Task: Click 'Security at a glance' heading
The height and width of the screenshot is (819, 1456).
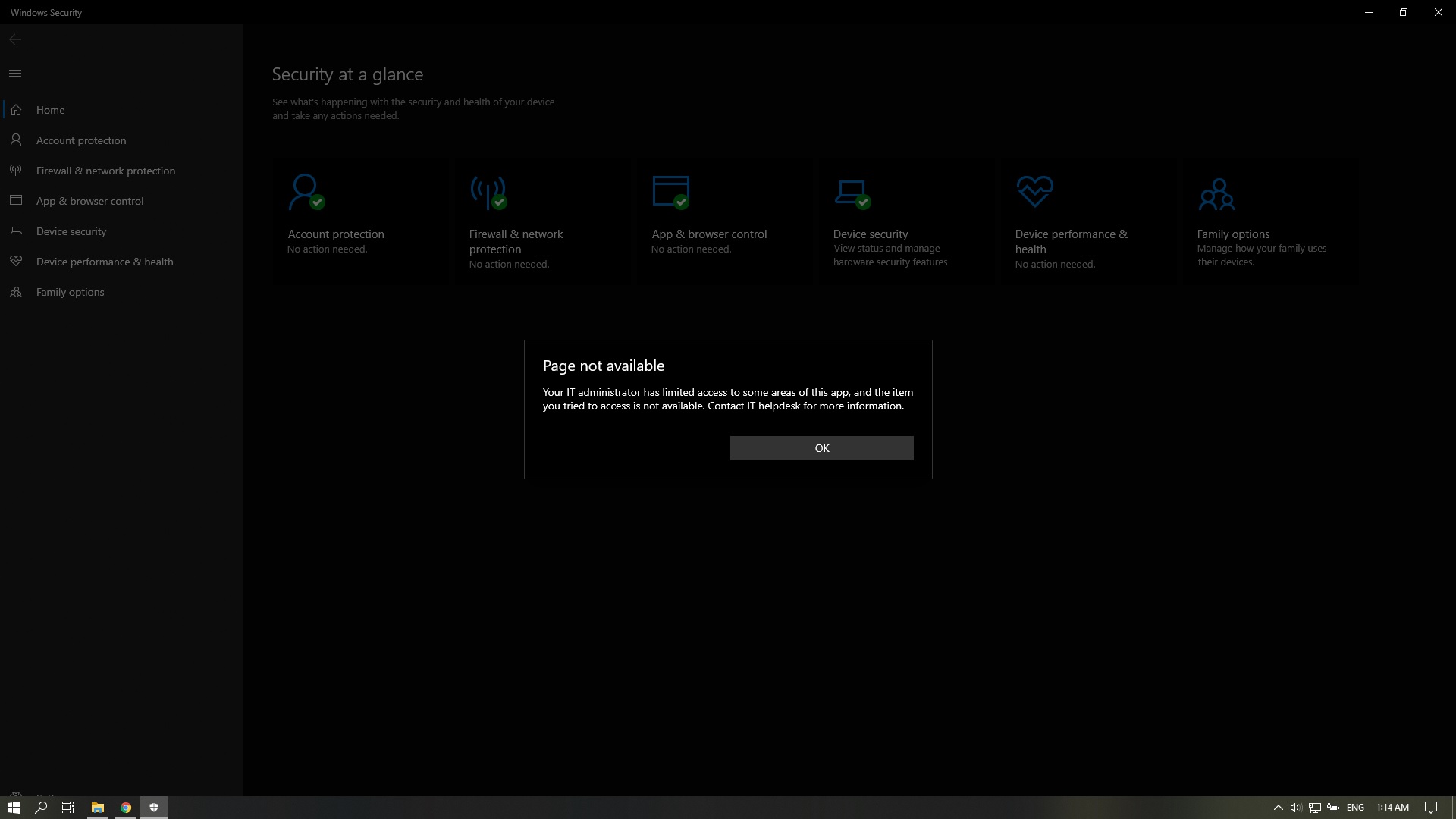Action: [x=347, y=74]
